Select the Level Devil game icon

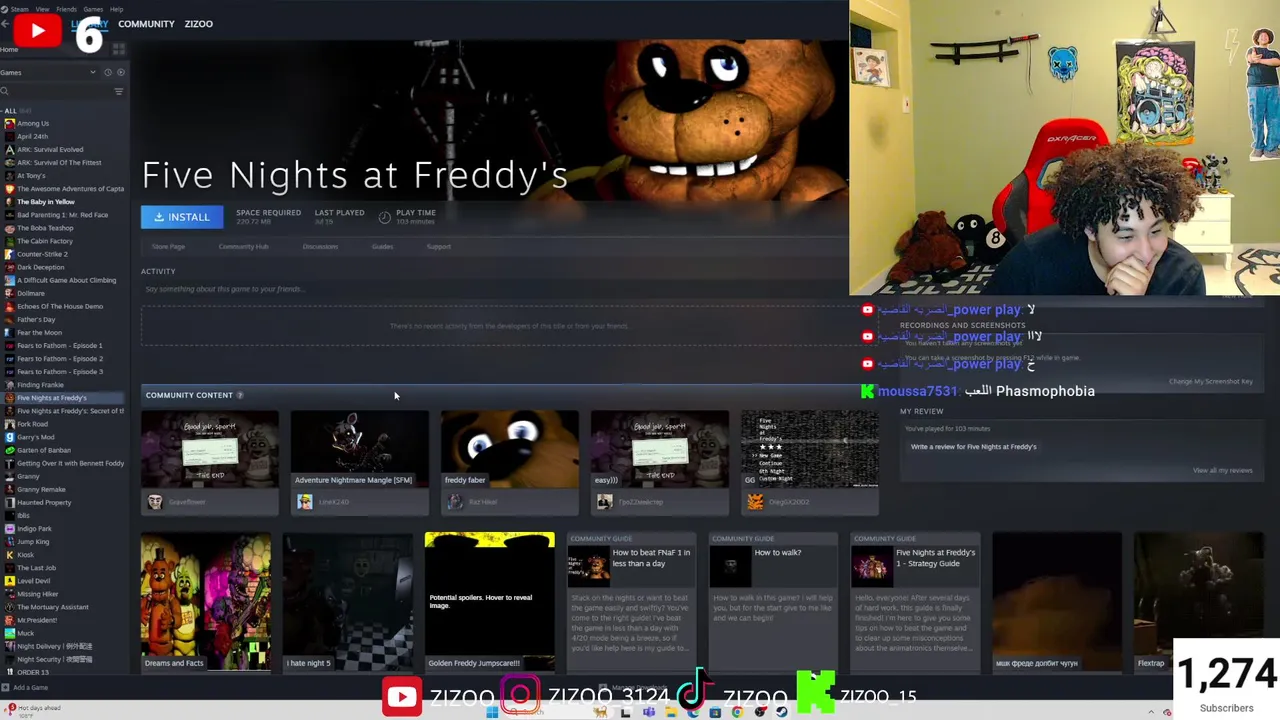point(10,580)
